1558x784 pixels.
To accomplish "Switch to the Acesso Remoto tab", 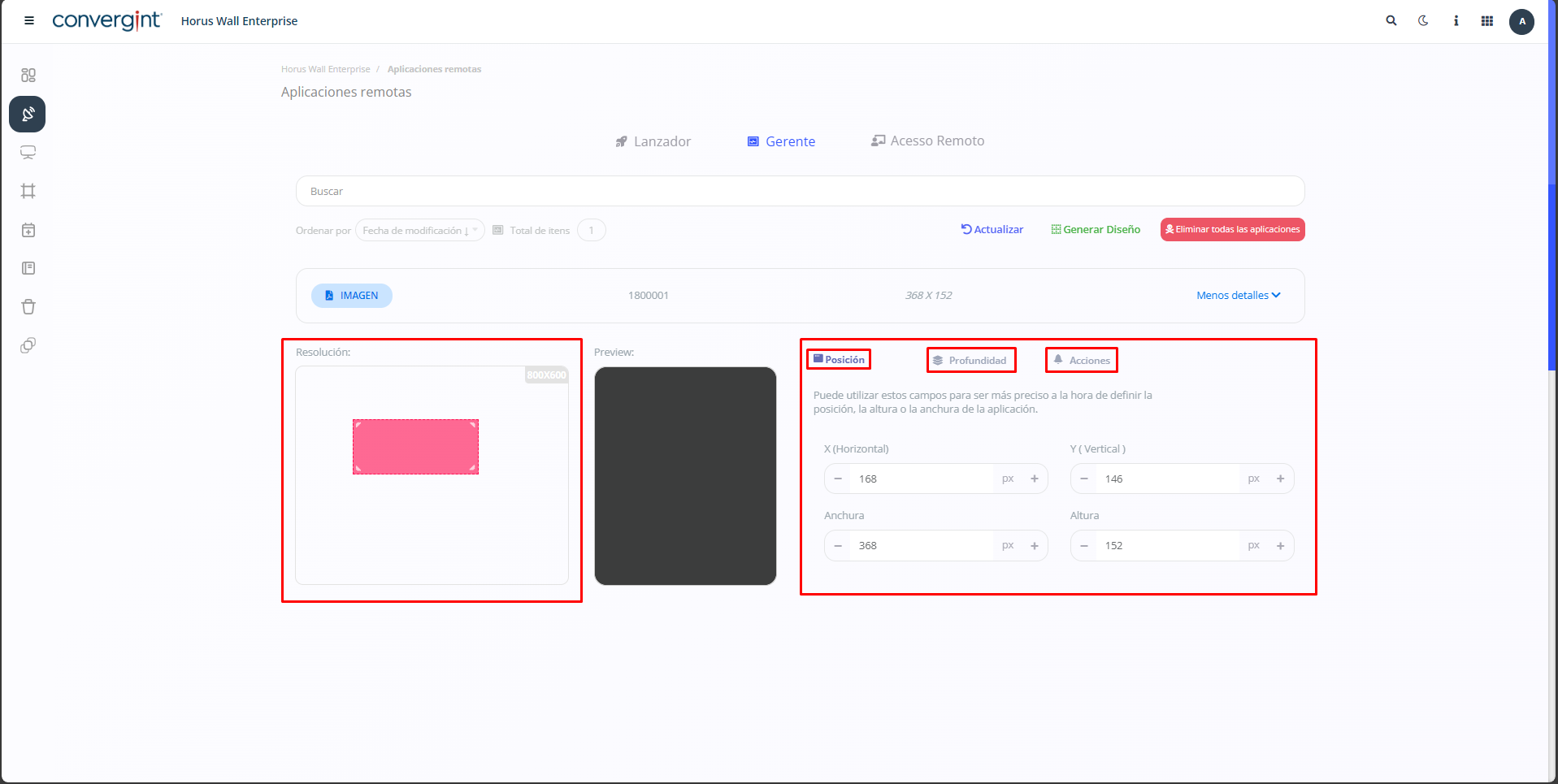I will click(927, 141).
